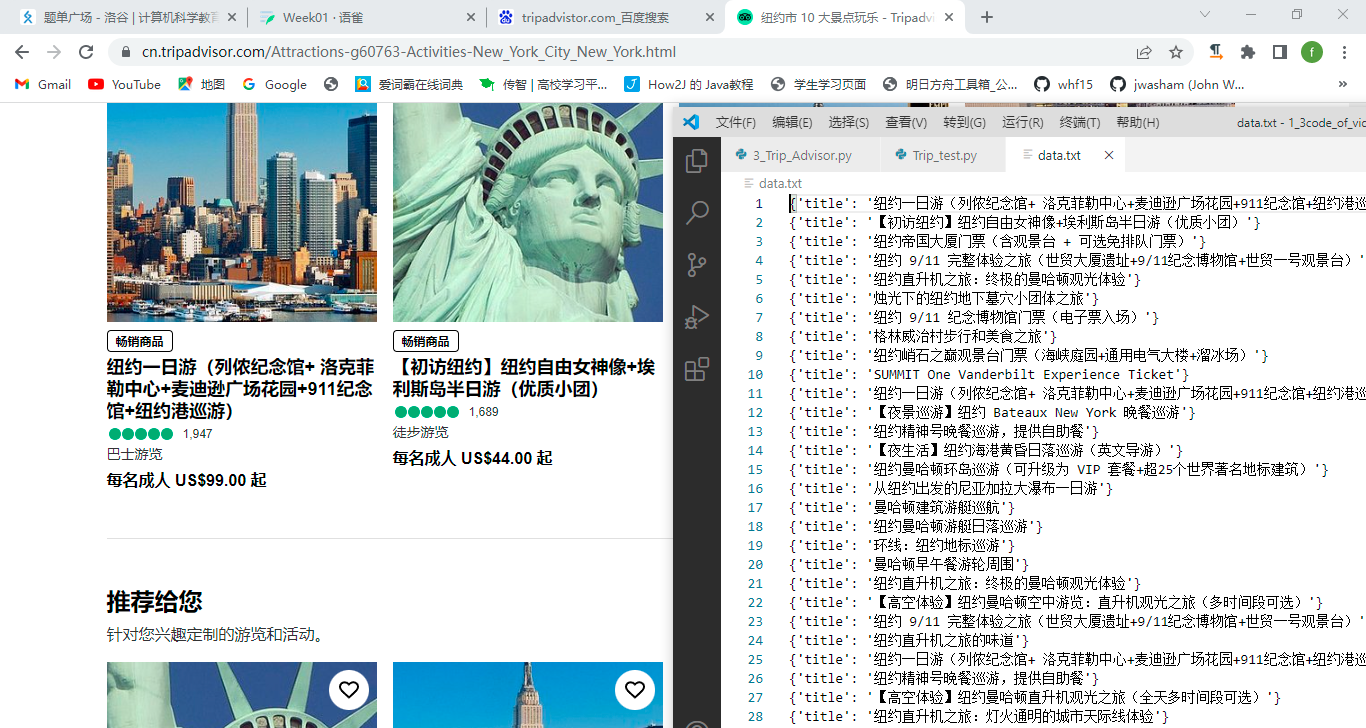Switch to the Trip_test.py editor tab

pos(943,155)
